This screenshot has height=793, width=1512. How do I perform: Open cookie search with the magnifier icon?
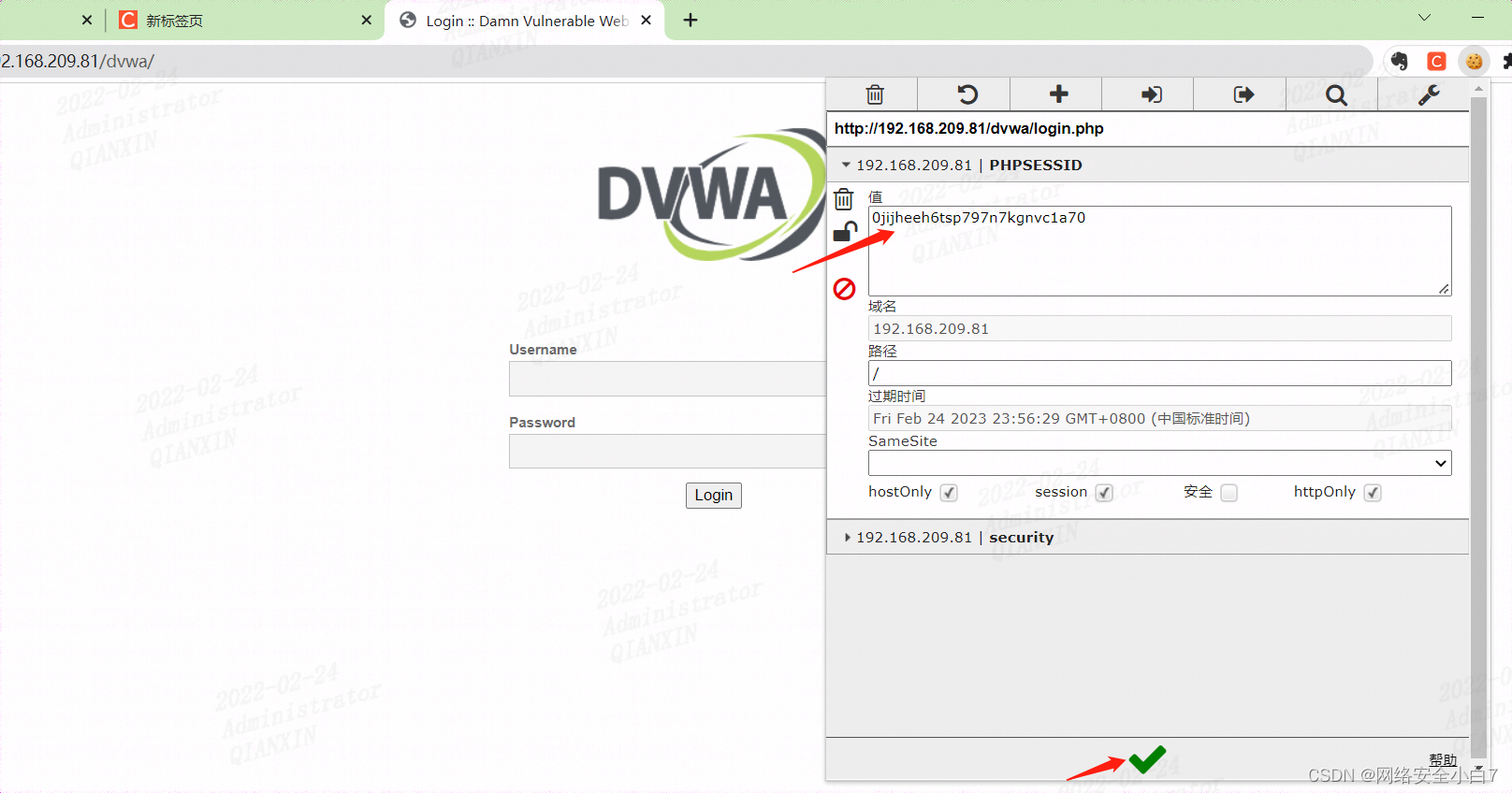pos(1336,94)
